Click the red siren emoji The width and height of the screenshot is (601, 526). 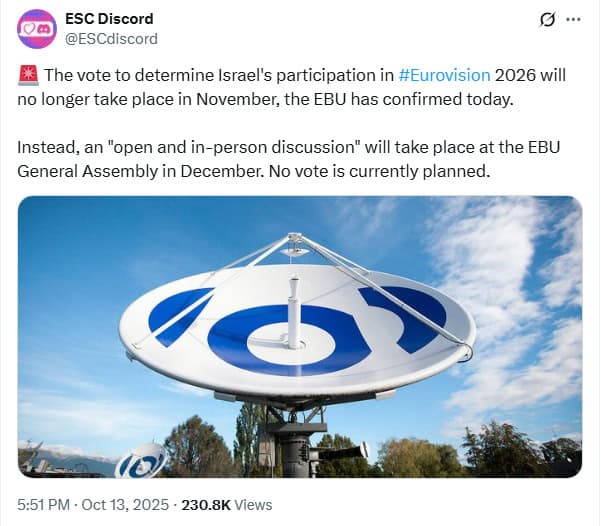click(x=27, y=75)
